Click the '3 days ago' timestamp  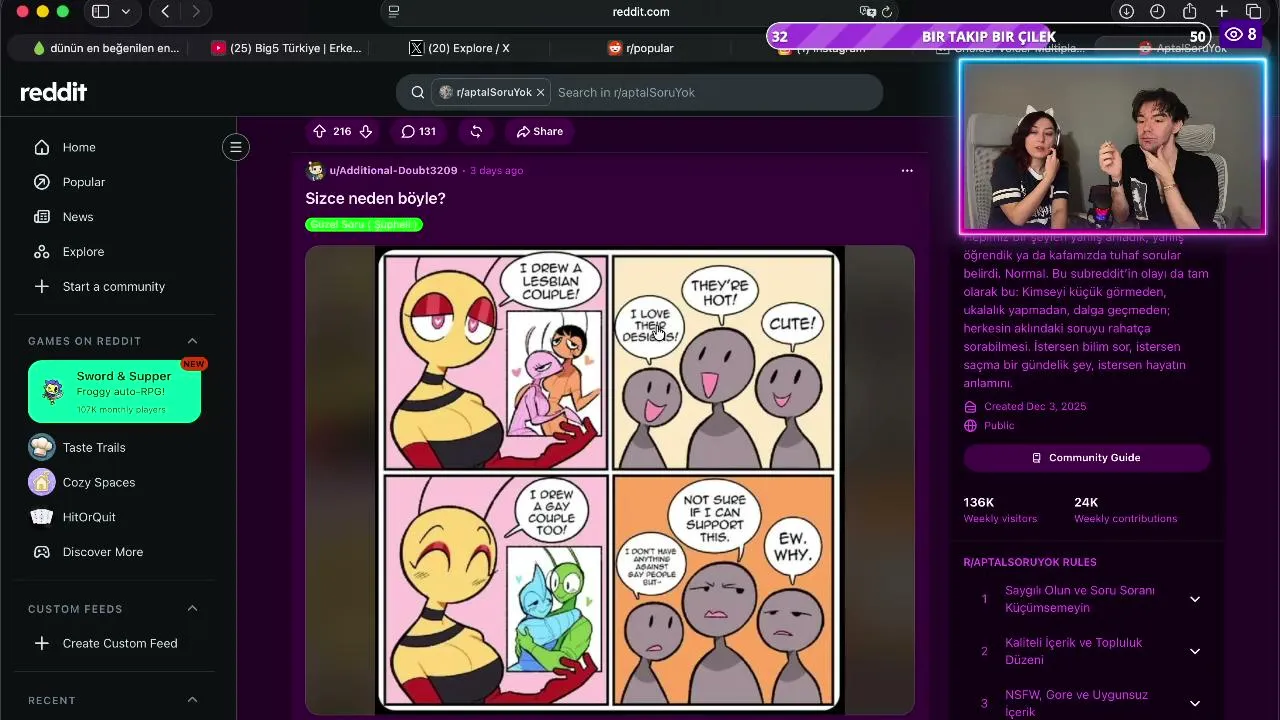click(x=496, y=171)
